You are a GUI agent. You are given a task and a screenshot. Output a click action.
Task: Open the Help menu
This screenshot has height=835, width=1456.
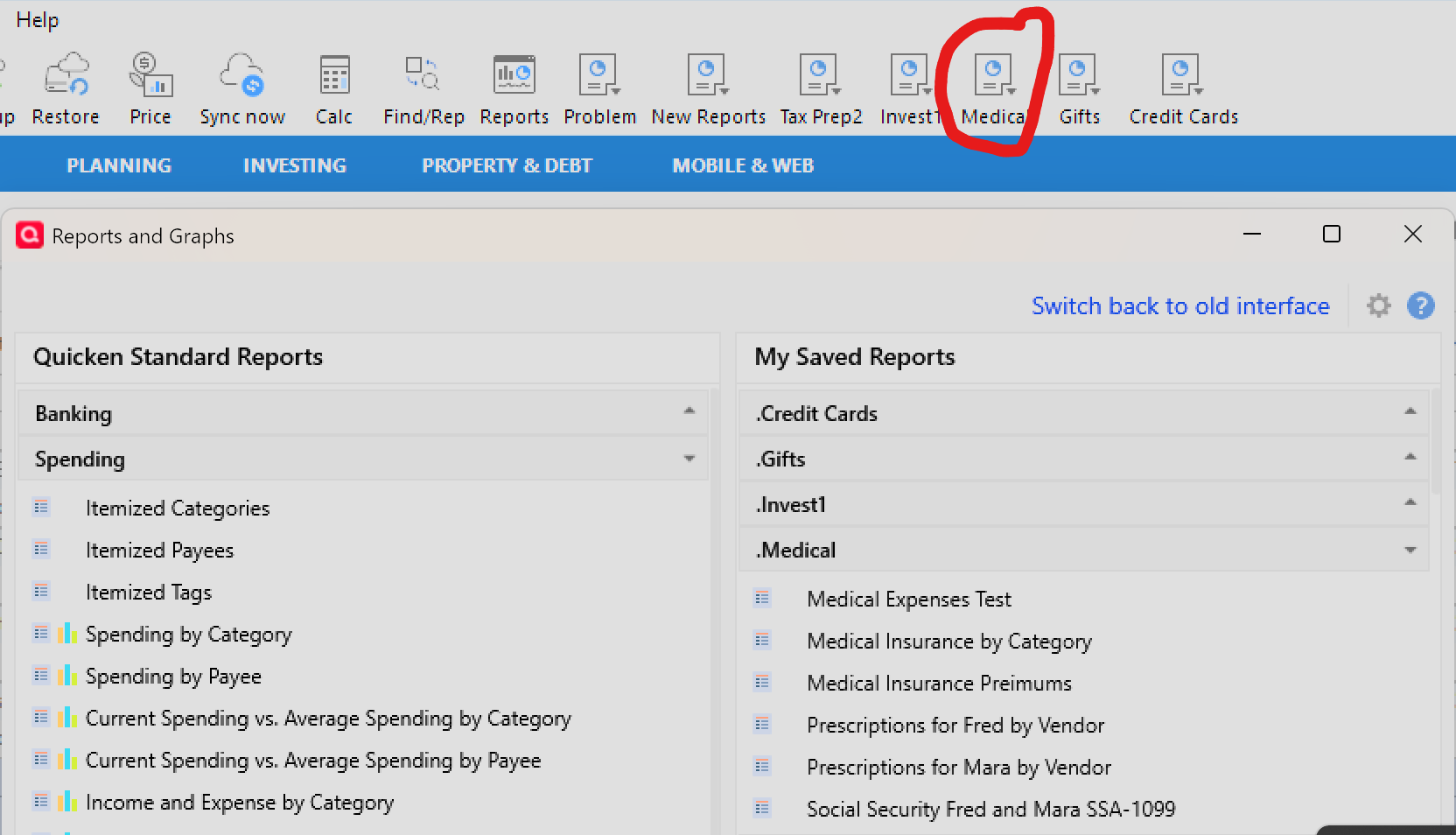tap(38, 20)
